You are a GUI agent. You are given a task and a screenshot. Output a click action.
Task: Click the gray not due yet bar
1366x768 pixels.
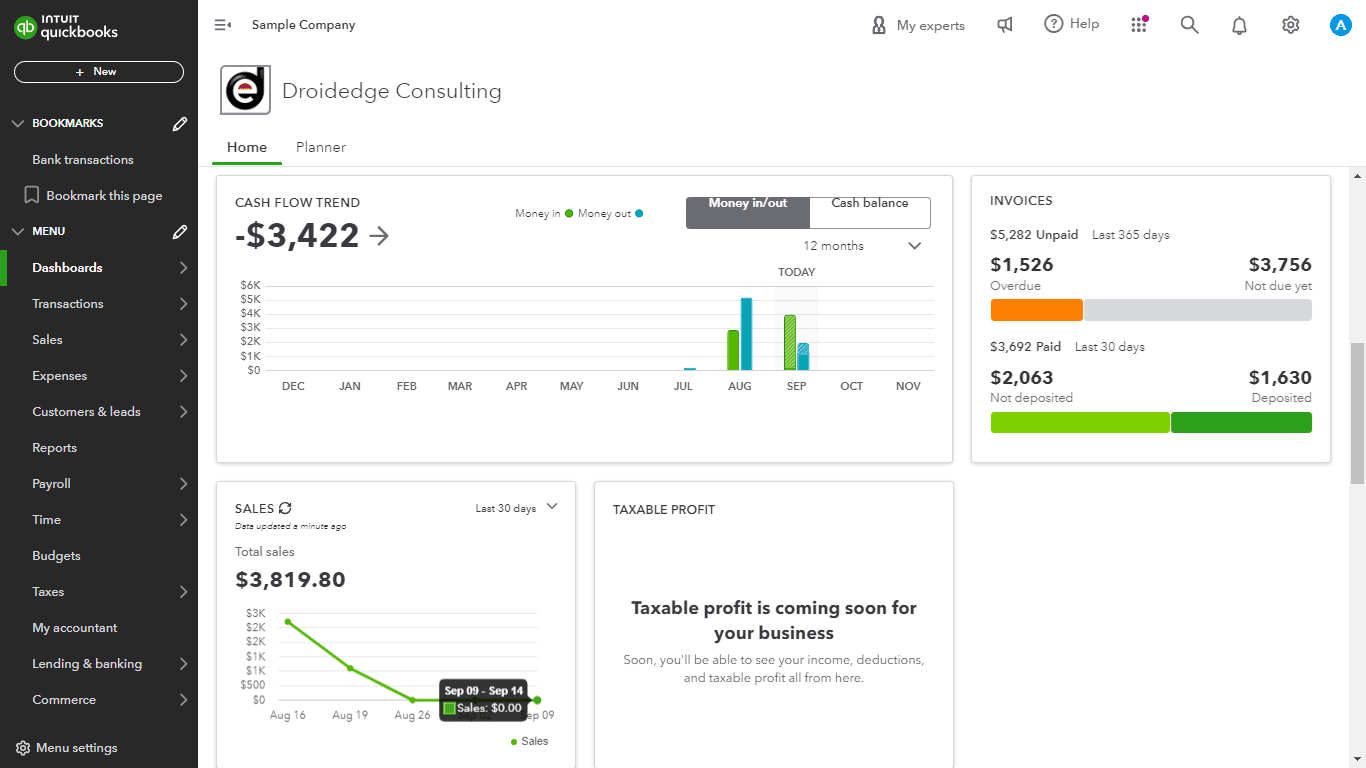(x=1197, y=310)
